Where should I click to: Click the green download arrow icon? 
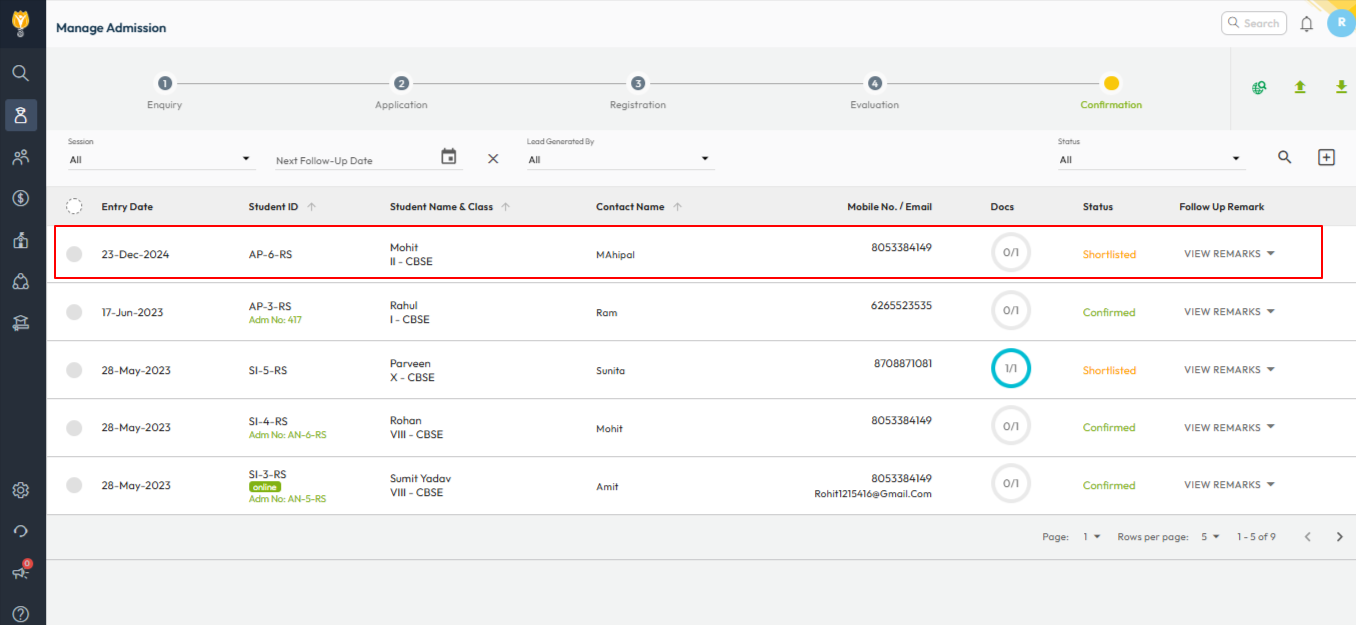[1341, 87]
